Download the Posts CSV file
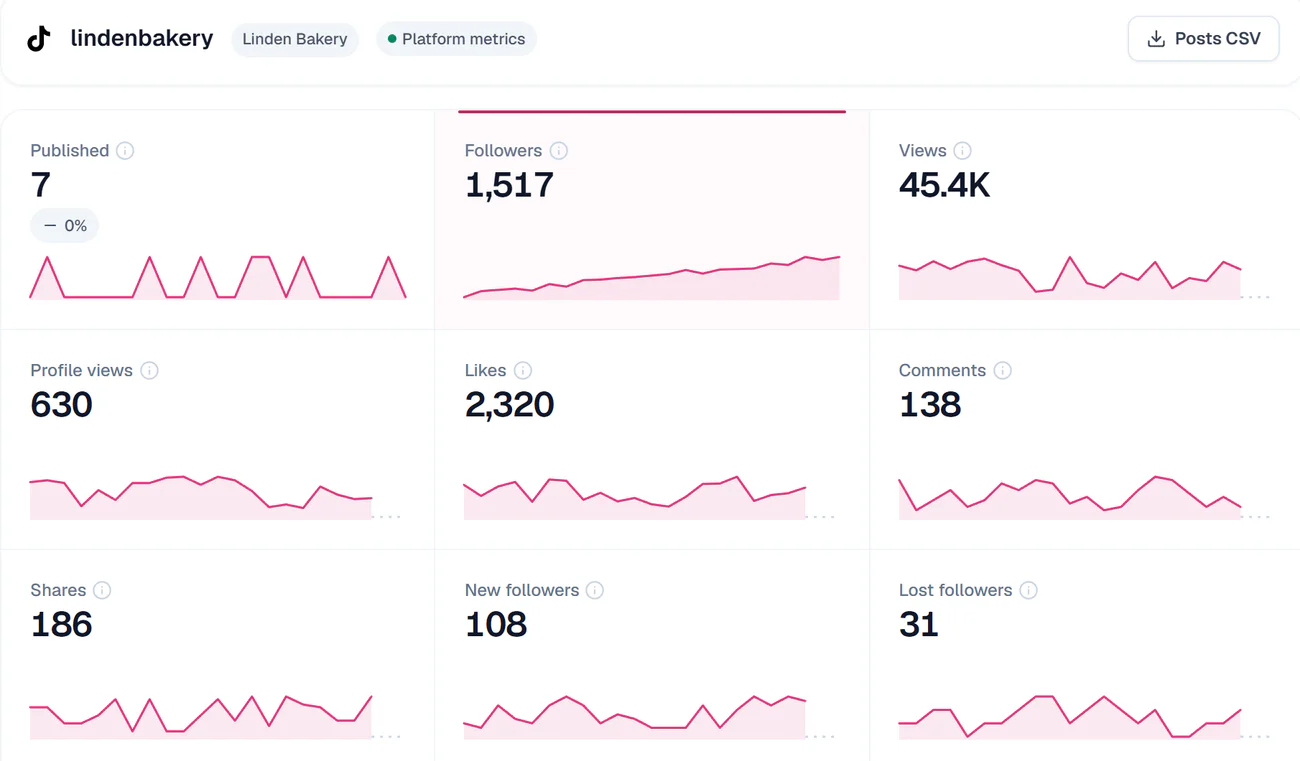The height and width of the screenshot is (761, 1300). tap(1203, 39)
